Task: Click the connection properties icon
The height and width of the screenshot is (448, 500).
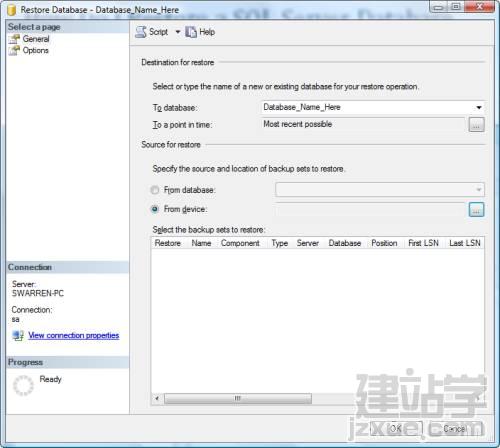Action: (18, 335)
